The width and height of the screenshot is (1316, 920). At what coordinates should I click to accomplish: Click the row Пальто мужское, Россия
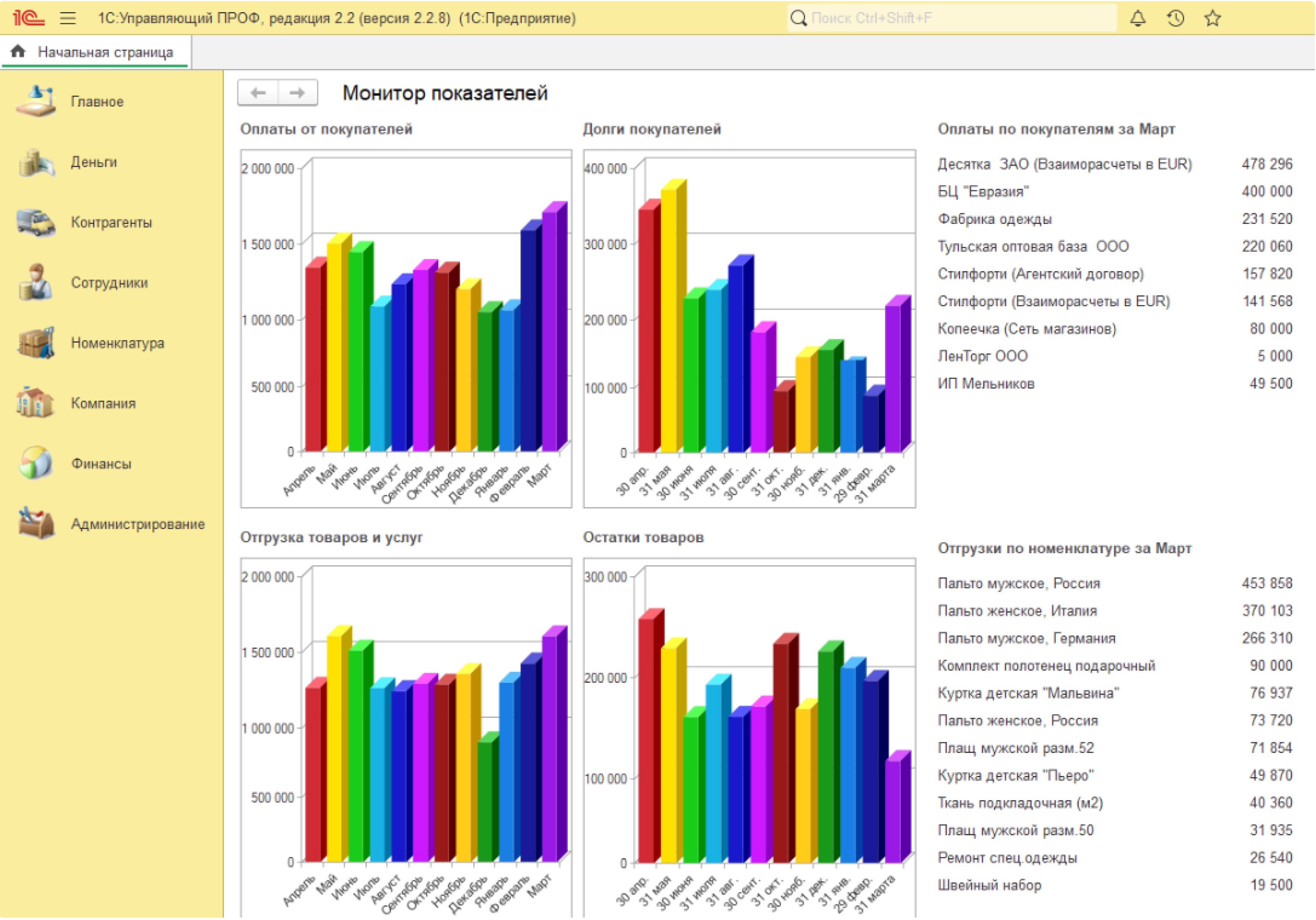(x=1115, y=583)
